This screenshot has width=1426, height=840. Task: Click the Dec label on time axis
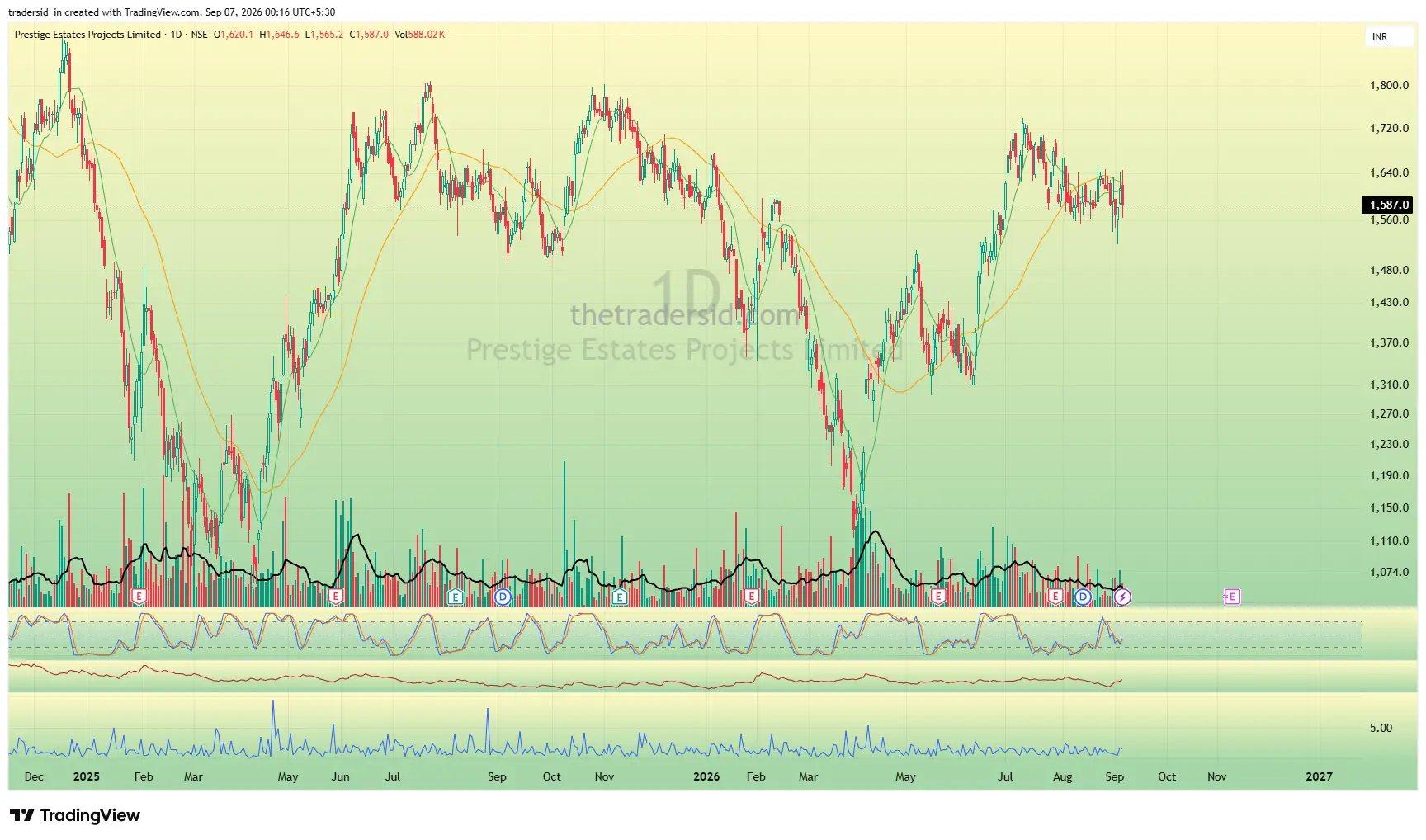tap(34, 776)
